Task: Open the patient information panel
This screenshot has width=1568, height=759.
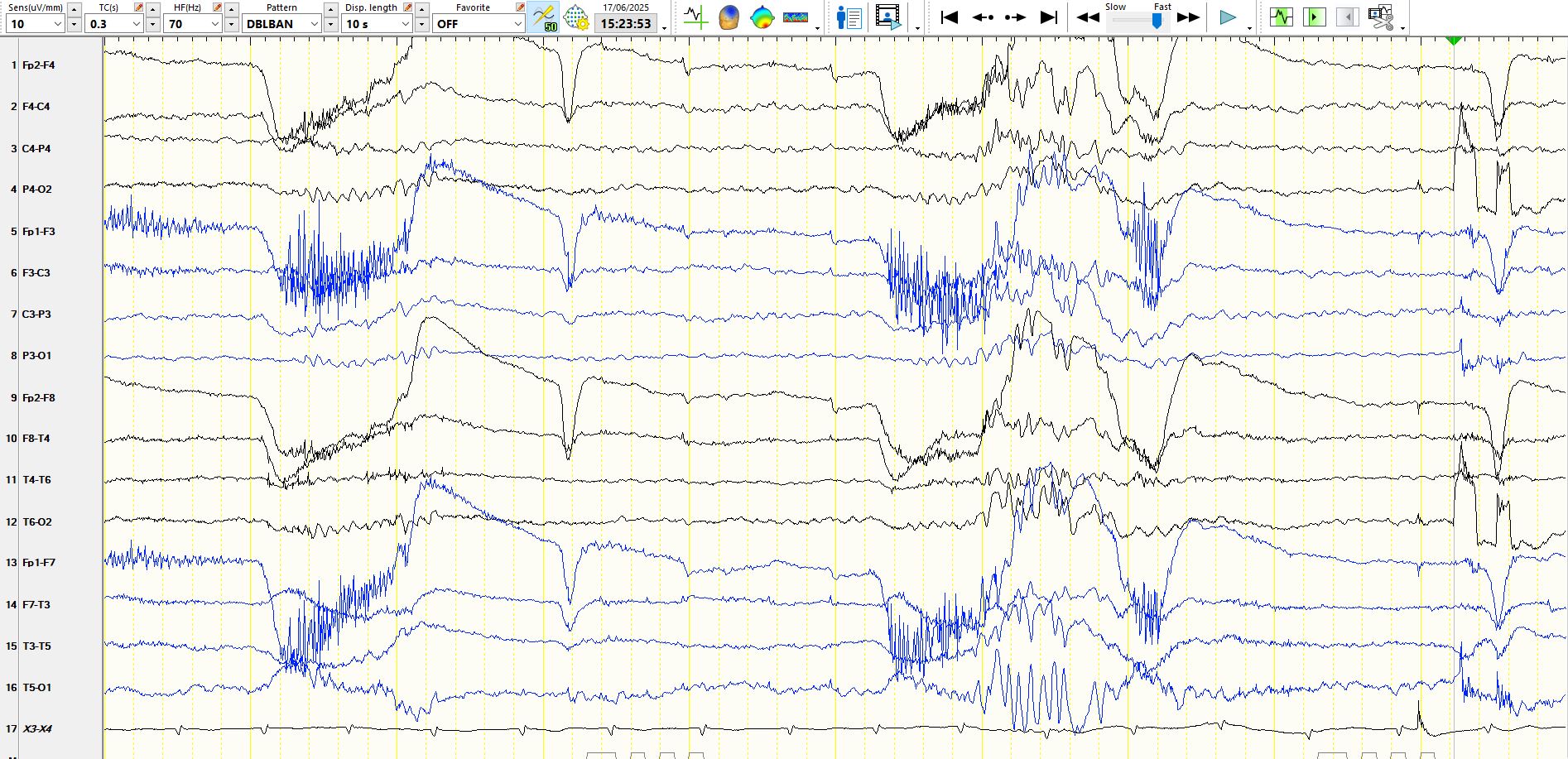Action: (x=849, y=17)
